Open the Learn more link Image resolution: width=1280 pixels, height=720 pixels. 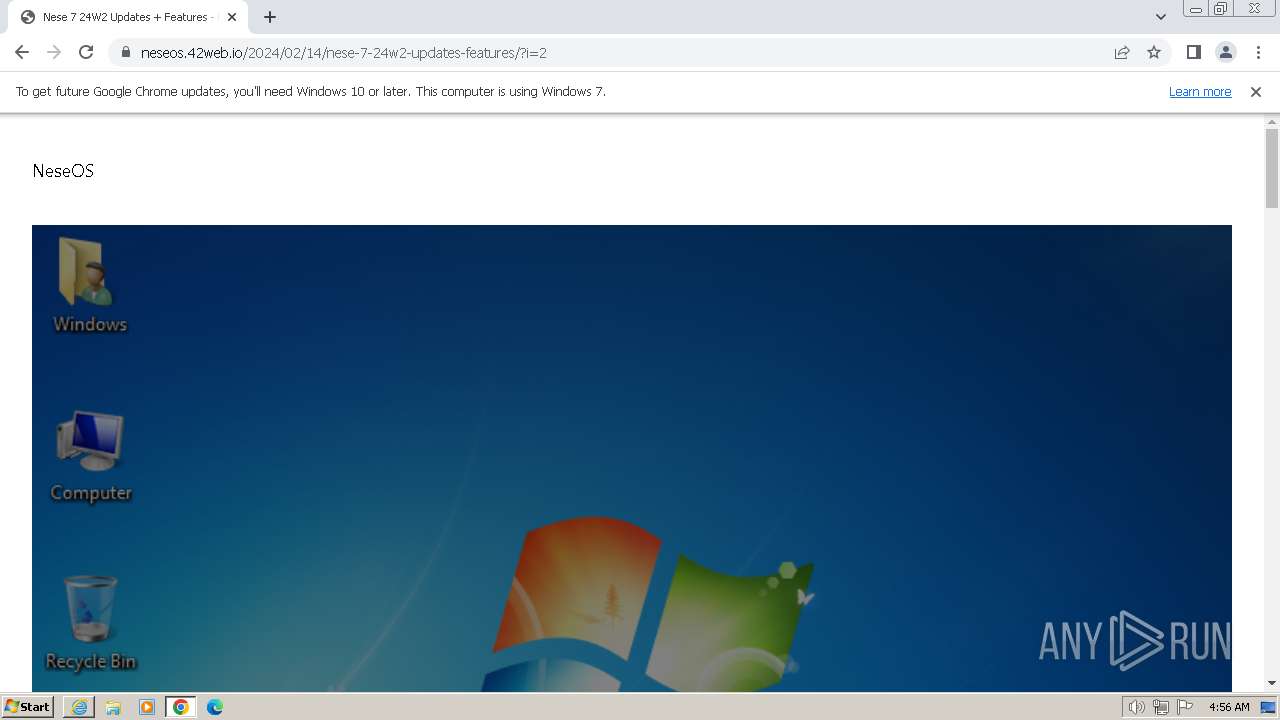coord(1200,91)
